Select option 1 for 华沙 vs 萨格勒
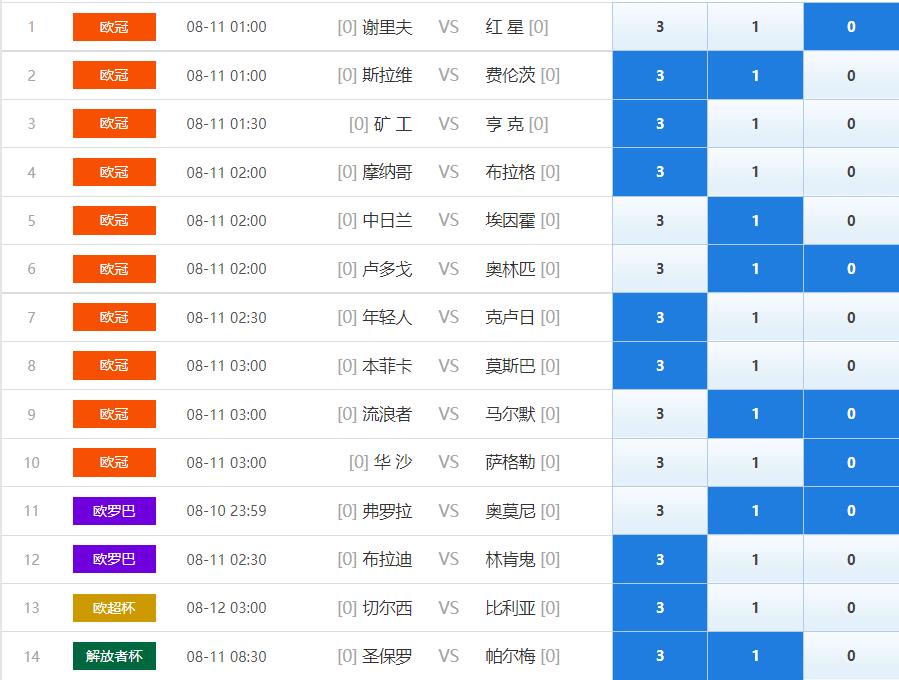The image size is (899, 680). [755, 463]
